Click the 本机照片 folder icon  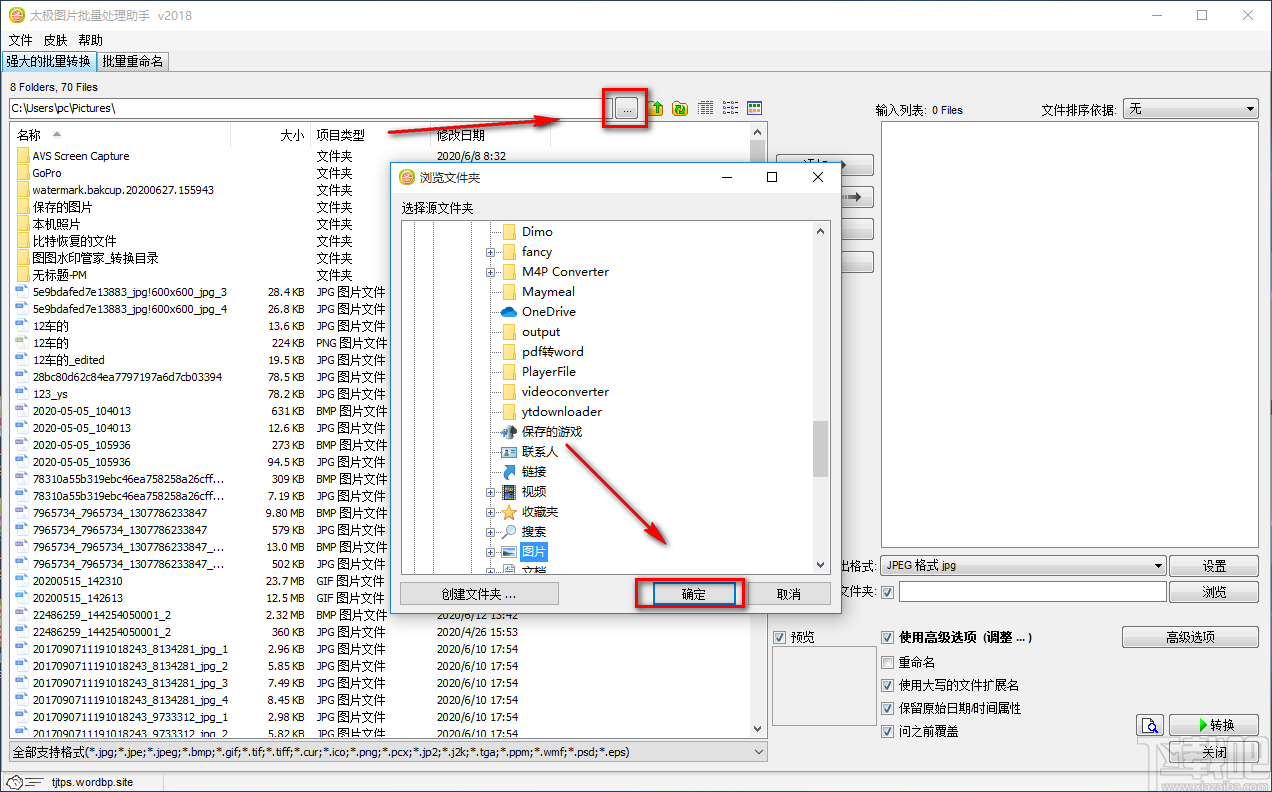point(23,224)
